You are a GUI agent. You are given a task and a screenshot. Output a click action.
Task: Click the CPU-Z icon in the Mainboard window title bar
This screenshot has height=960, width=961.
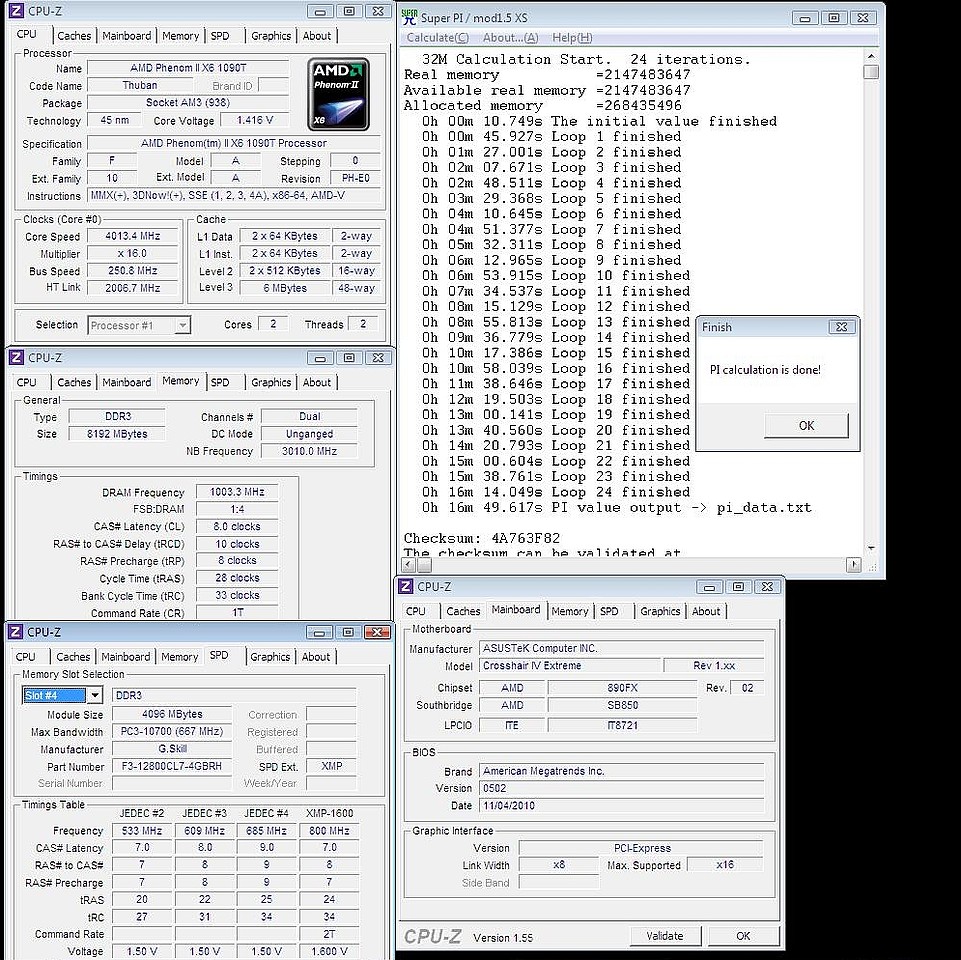click(x=406, y=587)
